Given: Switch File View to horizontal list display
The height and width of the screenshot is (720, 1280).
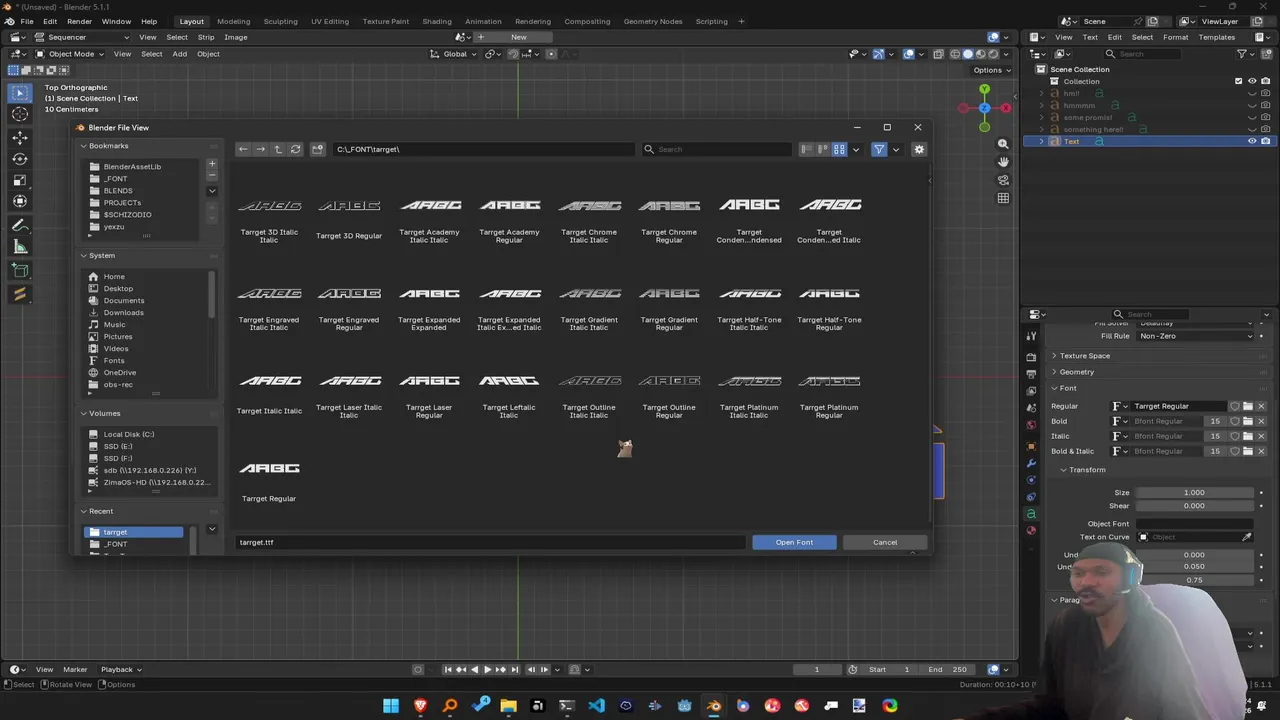Looking at the screenshot, I should coord(823,150).
